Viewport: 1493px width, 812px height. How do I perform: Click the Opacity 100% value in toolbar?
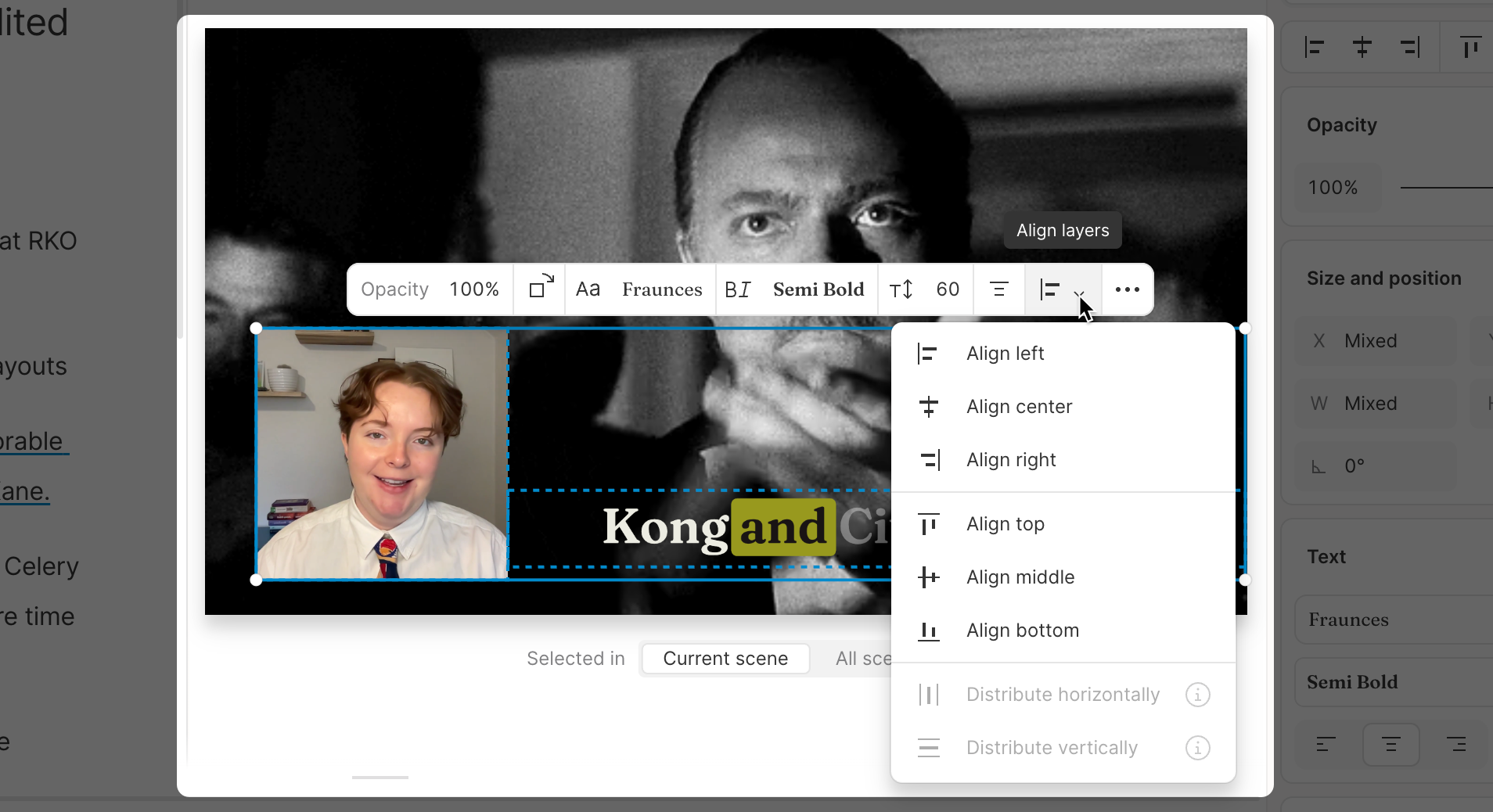[474, 289]
